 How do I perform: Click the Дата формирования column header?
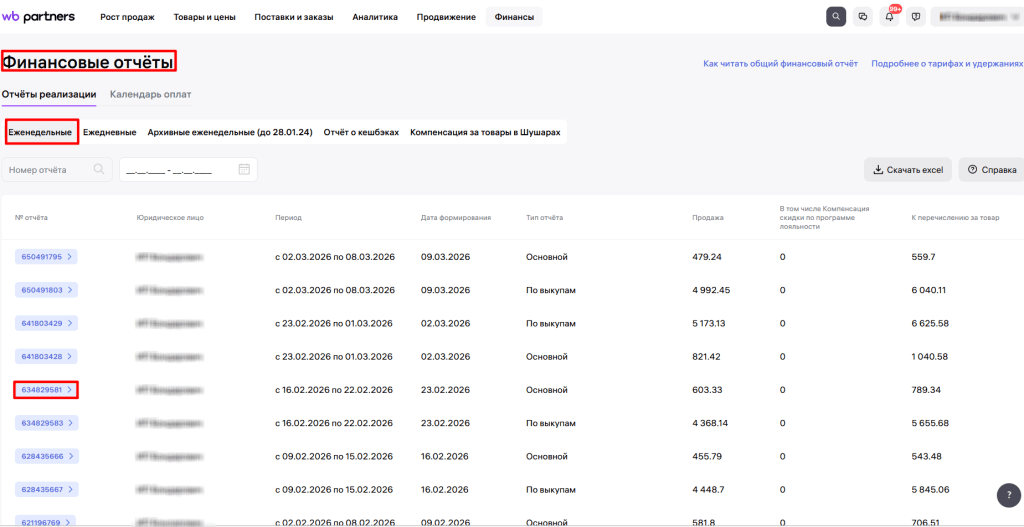(x=456, y=217)
